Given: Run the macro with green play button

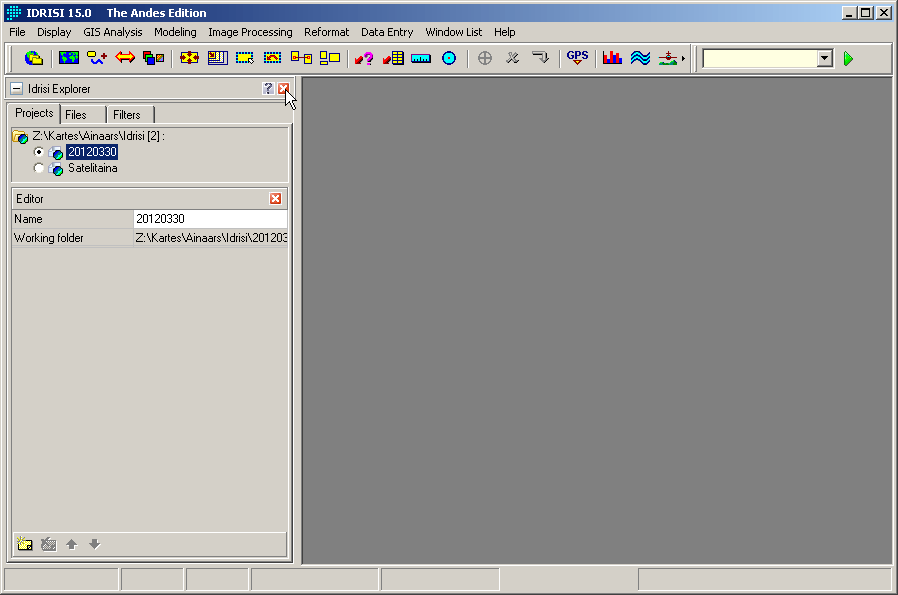Looking at the screenshot, I should 849,58.
